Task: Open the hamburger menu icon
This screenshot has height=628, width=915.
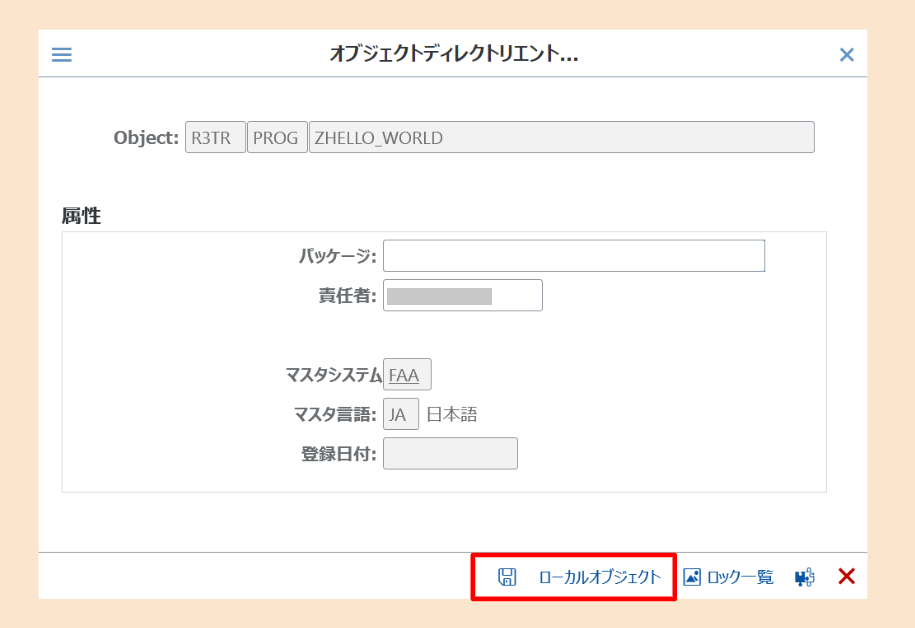Action: [61, 55]
